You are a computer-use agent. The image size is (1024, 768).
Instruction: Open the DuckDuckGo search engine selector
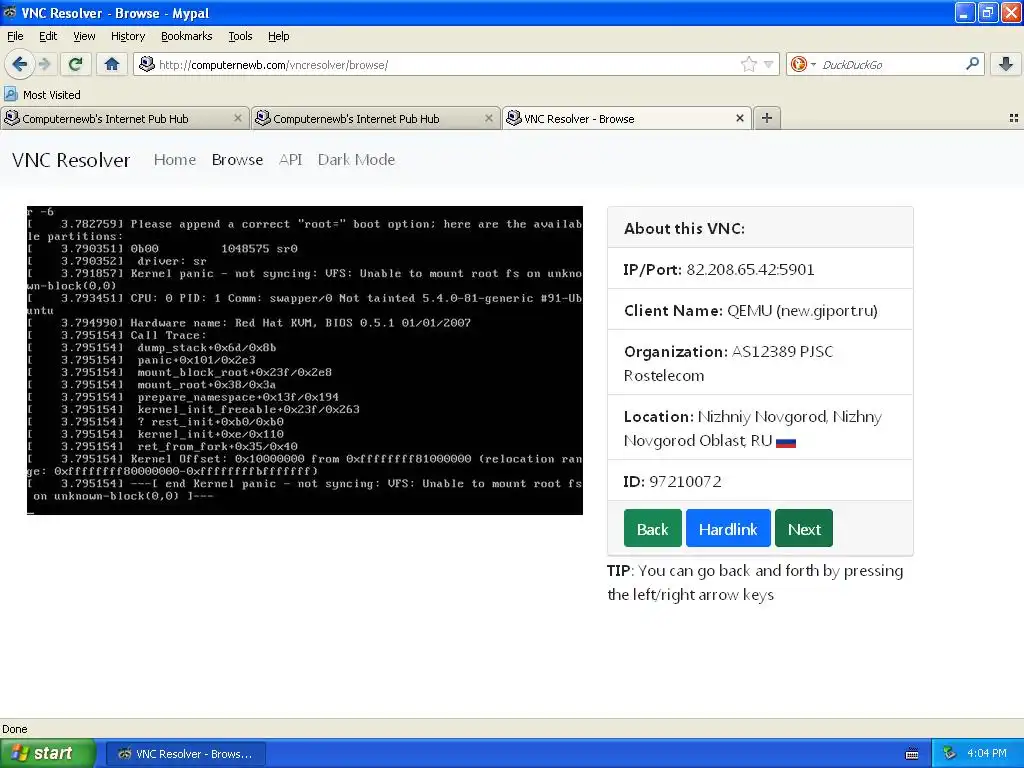[803, 65]
